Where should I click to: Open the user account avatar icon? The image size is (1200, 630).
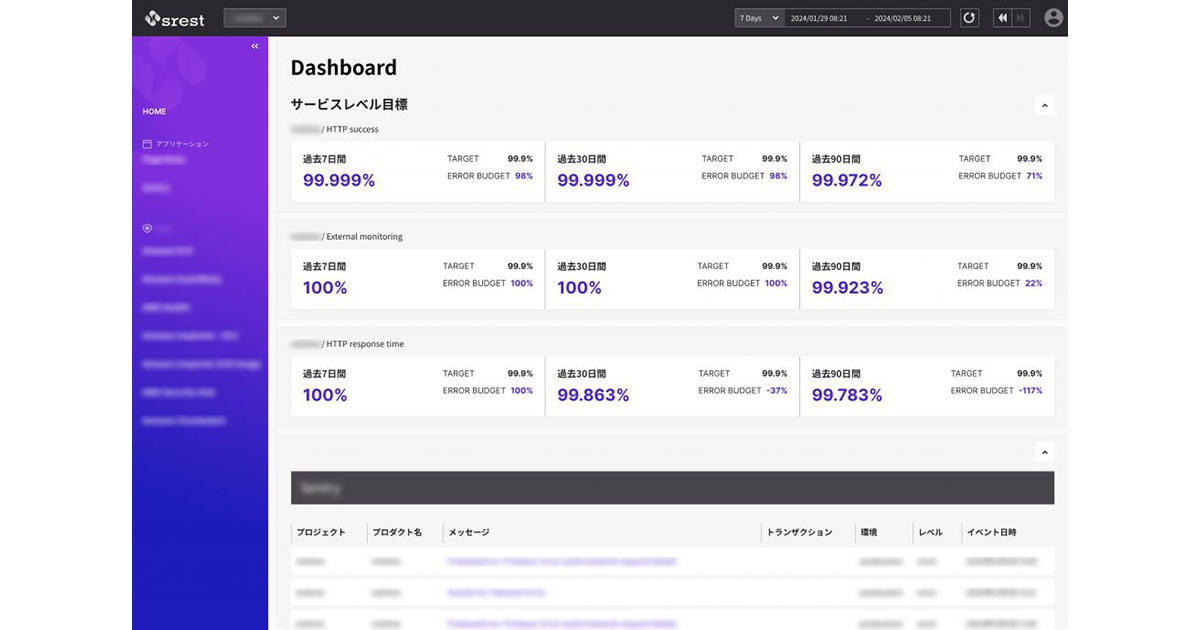[x=1053, y=17]
